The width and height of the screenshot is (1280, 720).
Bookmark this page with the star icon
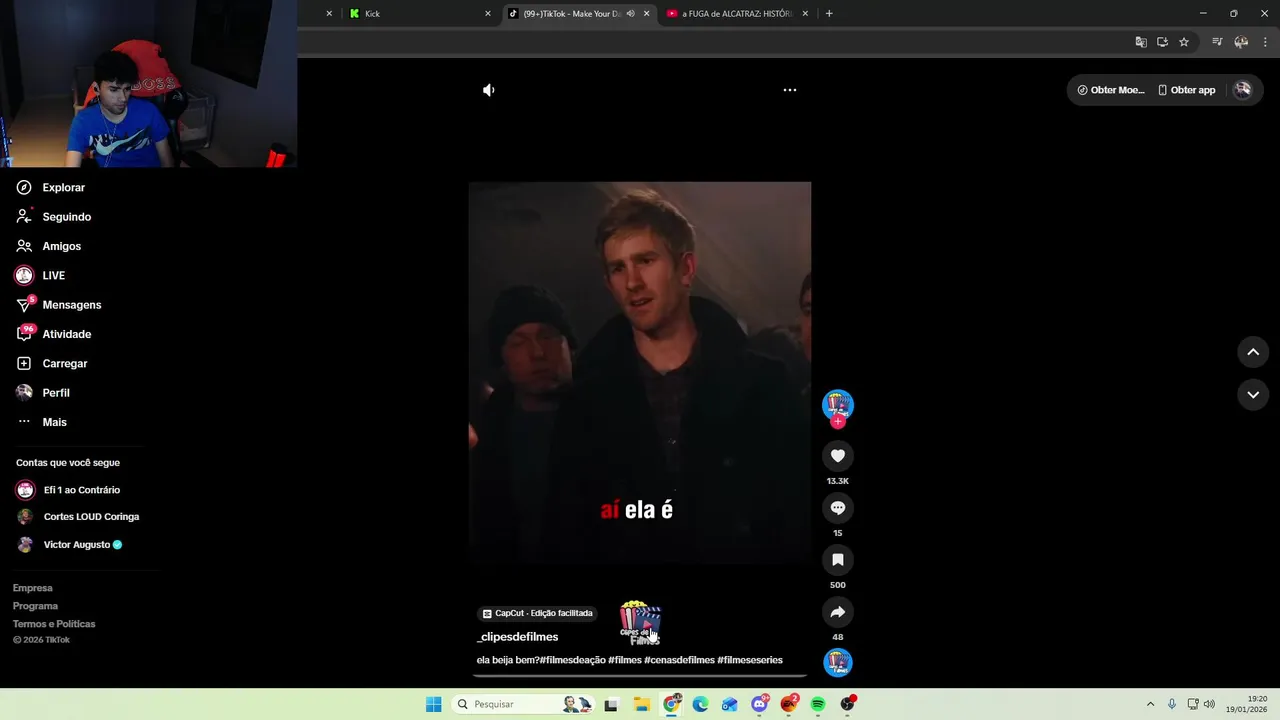(x=1184, y=42)
